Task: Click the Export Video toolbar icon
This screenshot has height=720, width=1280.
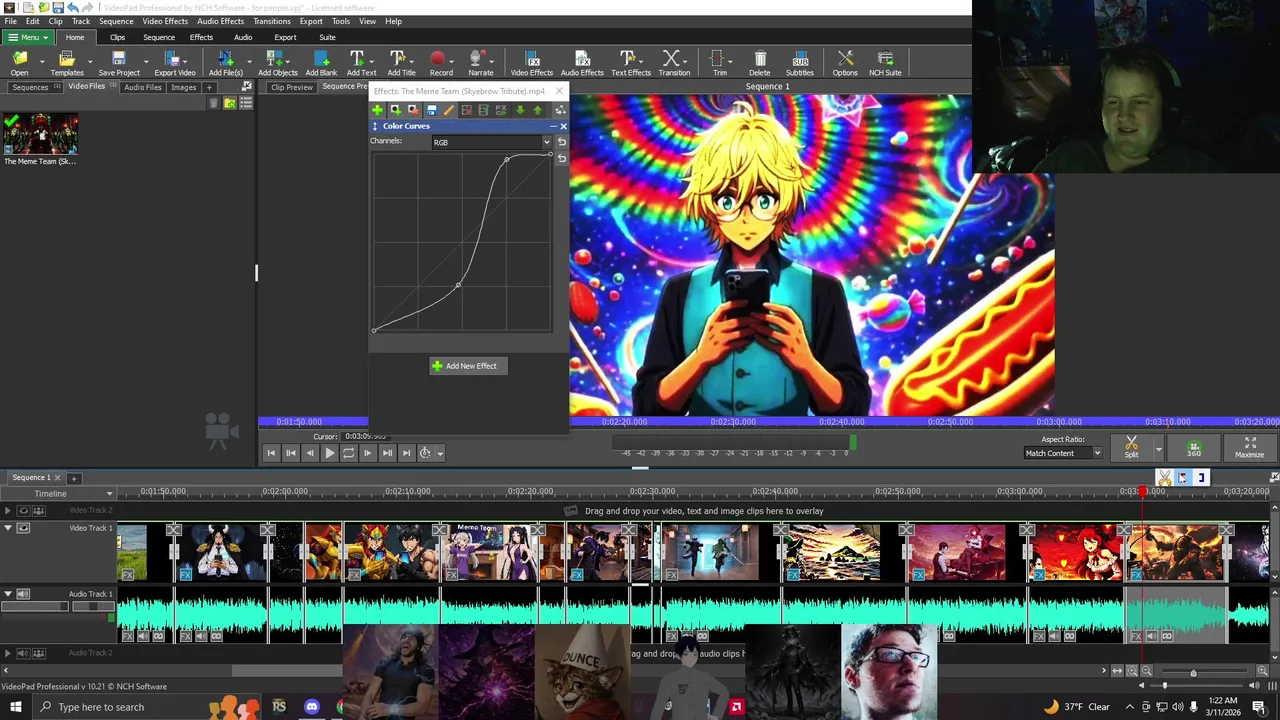Action: click(174, 63)
